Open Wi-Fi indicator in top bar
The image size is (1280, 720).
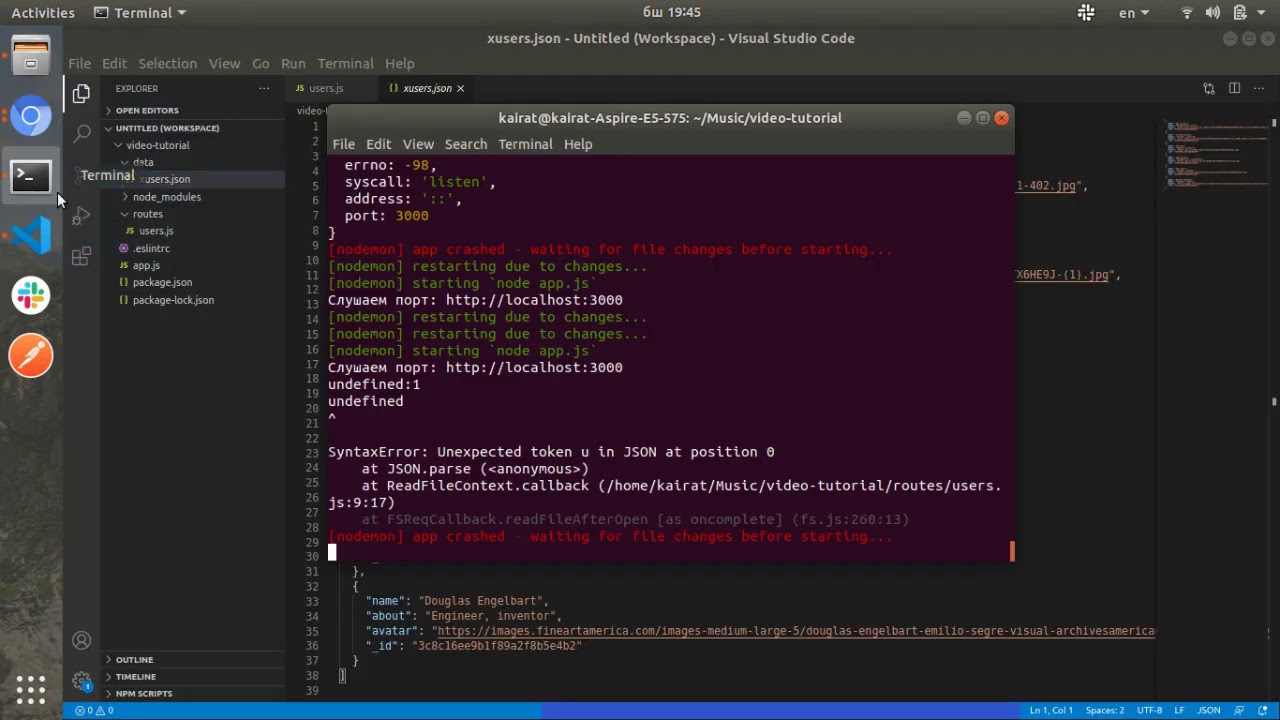[1188, 13]
